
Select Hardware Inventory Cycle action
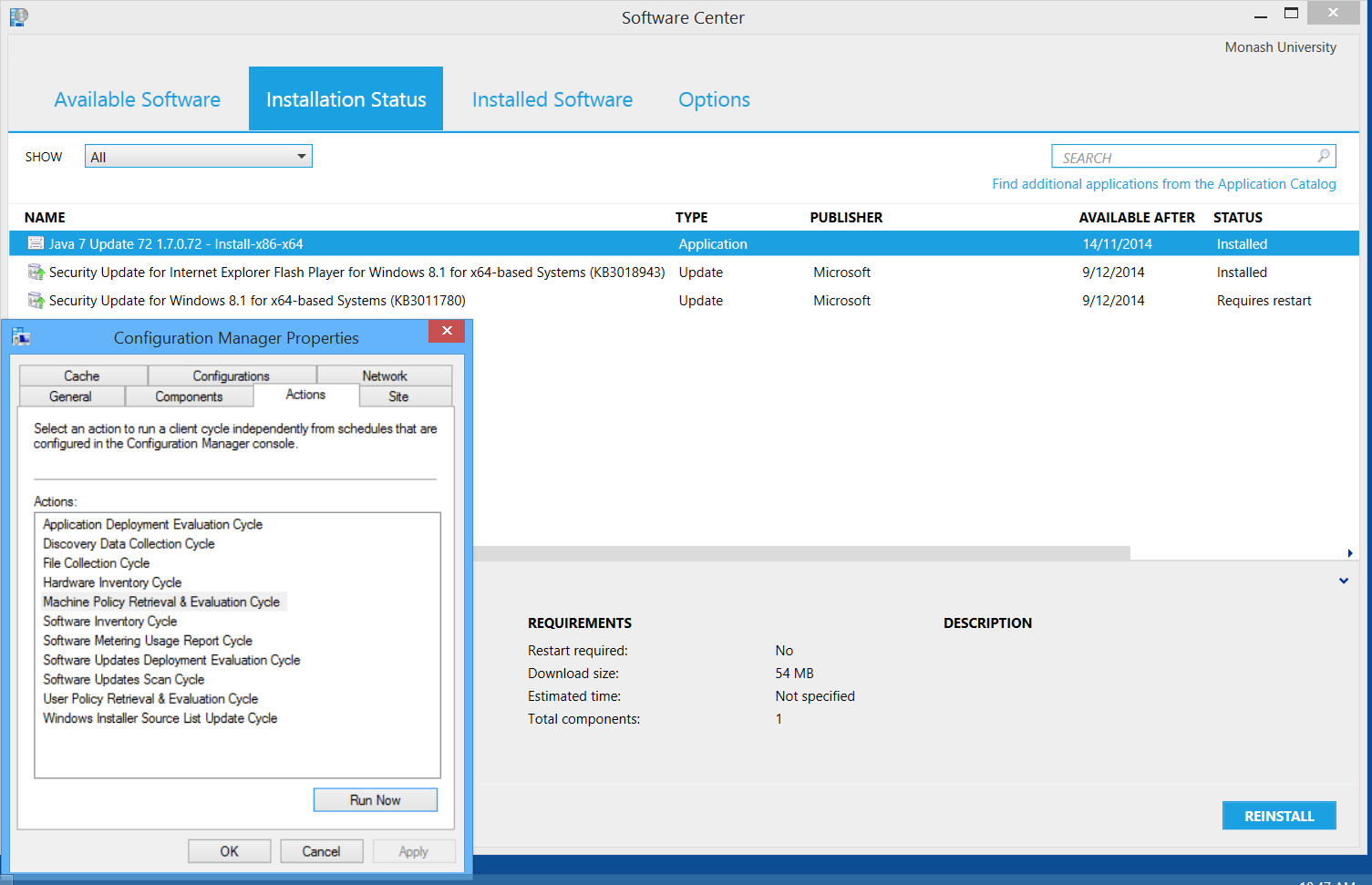(x=112, y=582)
